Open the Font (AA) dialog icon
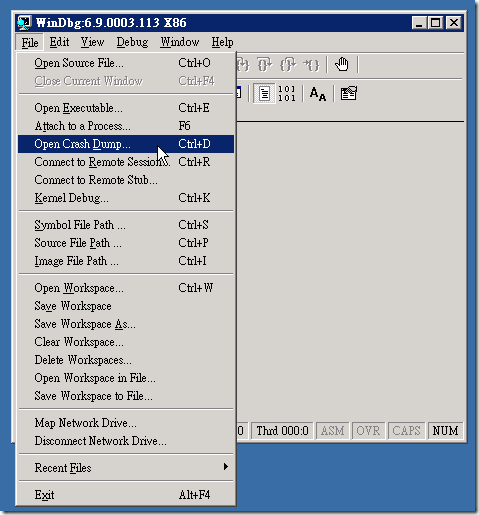This screenshot has height=515, width=479. pos(318,94)
